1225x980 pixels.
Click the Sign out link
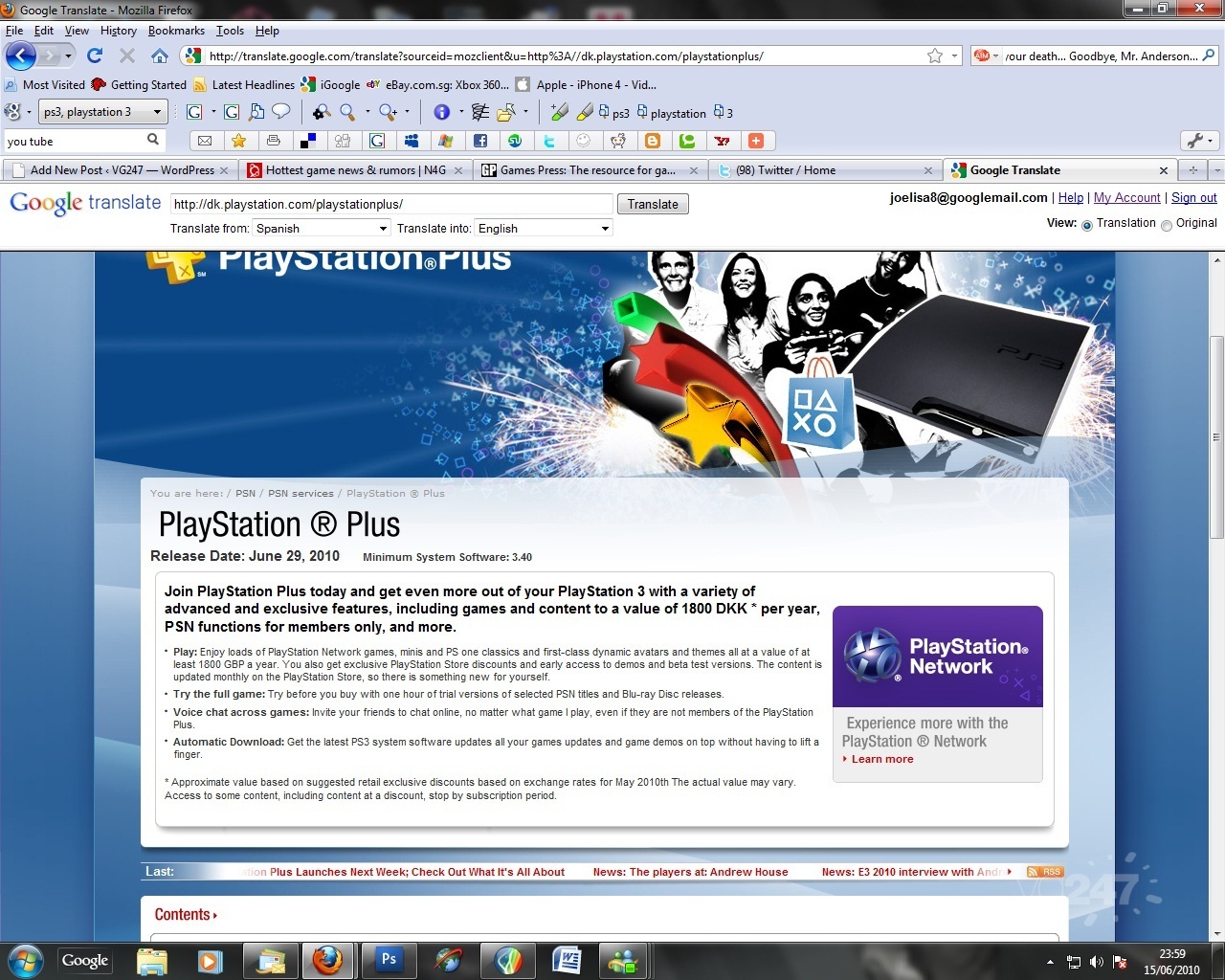click(1193, 197)
